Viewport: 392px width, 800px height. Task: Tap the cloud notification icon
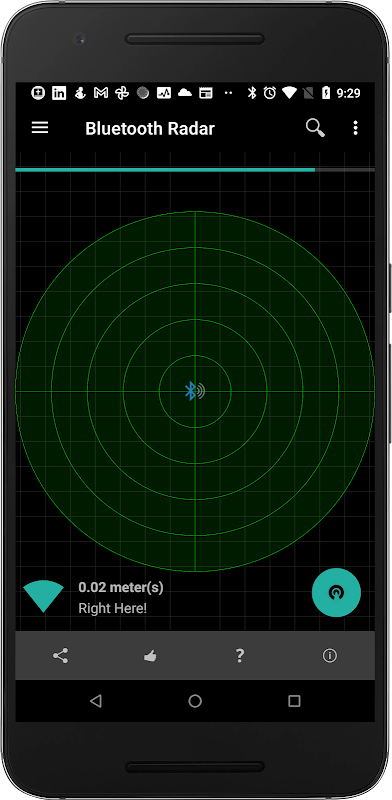pyautogui.click(x=185, y=93)
